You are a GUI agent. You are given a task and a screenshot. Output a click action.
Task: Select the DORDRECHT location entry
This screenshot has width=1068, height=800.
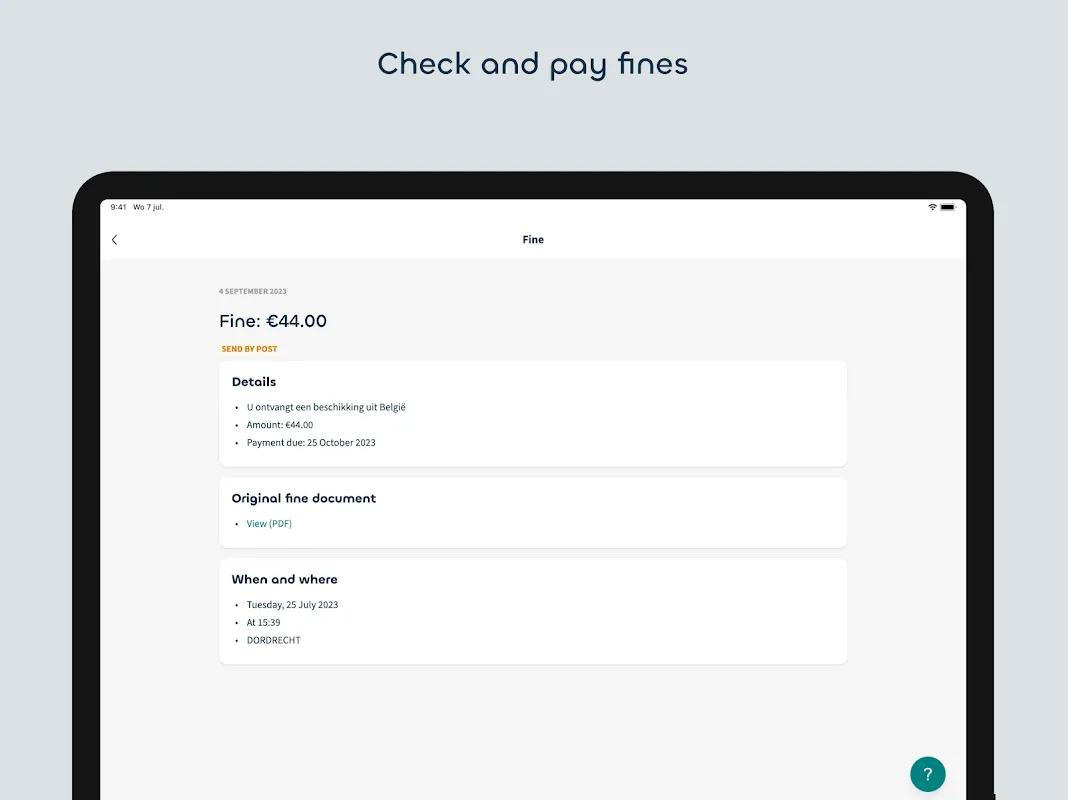pyautogui.click(x=274, y=640)
